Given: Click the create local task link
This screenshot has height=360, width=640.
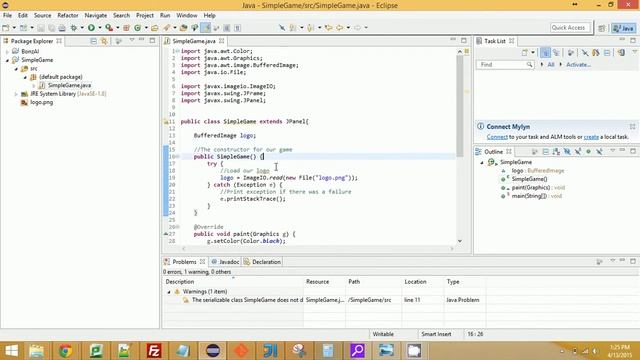Looking at the screenshot, I should pyautogui.click(x=591, y=137).
